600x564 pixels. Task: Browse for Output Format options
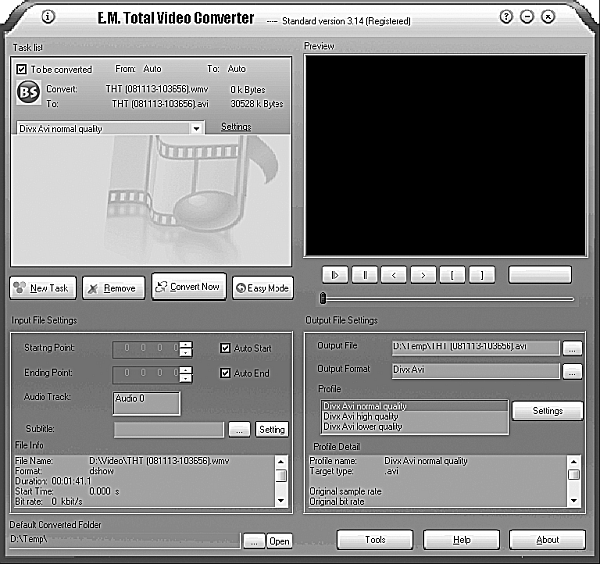(x=572, y=372)
